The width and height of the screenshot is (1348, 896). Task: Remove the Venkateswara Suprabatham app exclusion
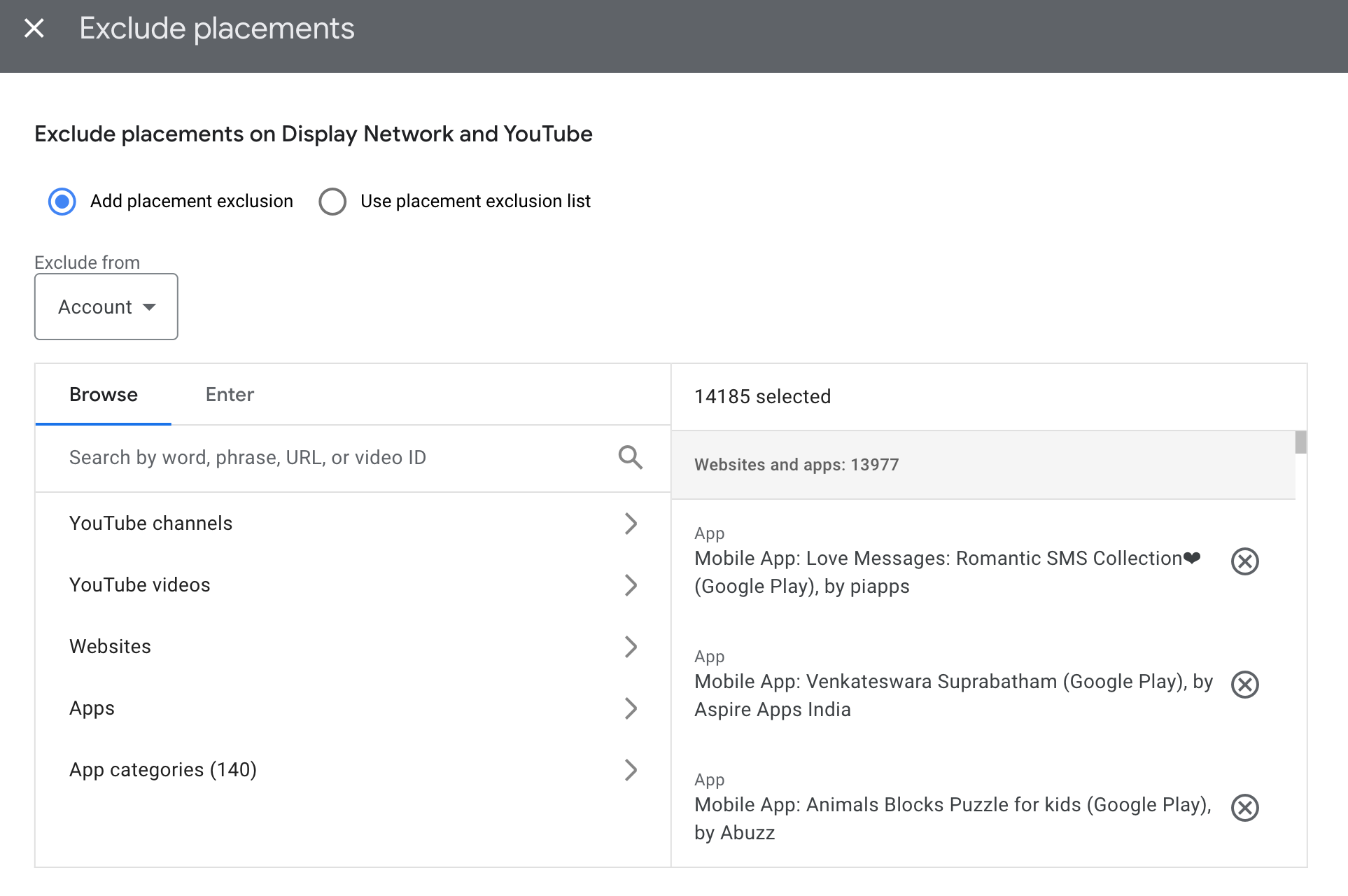click(x=1245, y=685)
